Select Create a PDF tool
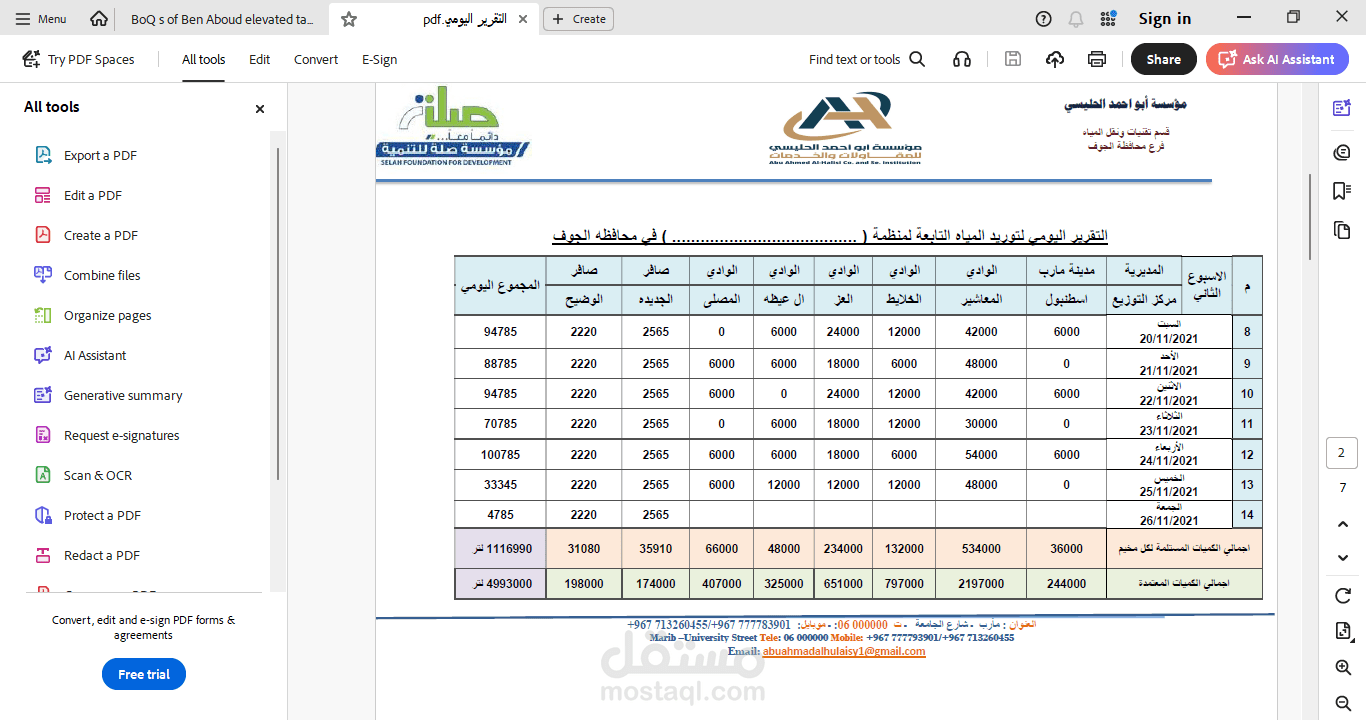 tap(100, 235)
